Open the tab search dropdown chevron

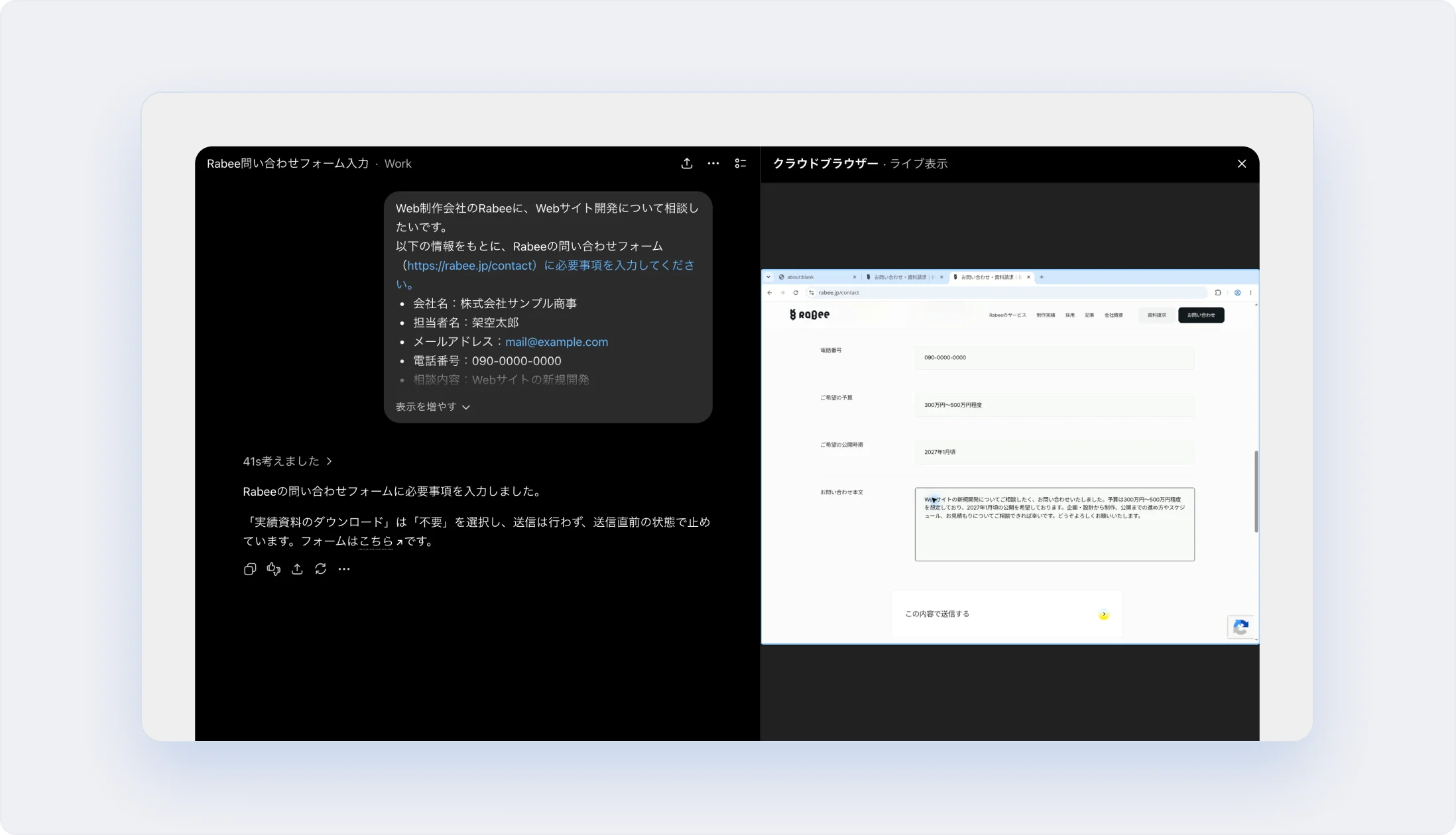click(x=768, y=277)
